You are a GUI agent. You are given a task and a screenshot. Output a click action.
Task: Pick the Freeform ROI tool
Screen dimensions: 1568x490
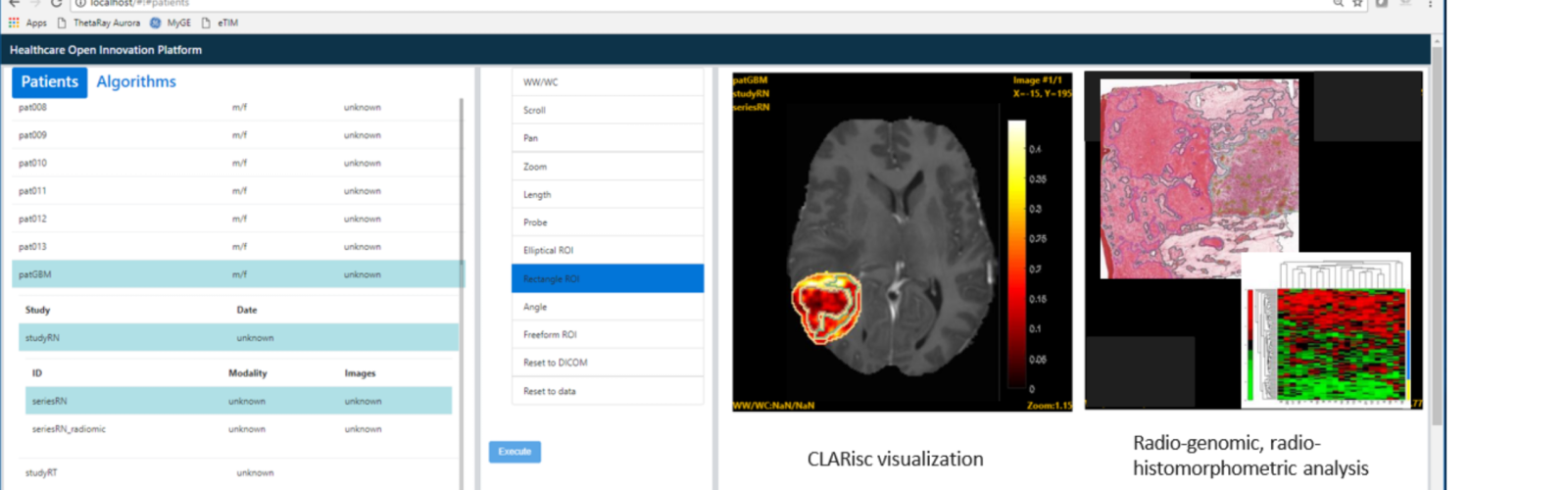(607, 335)
